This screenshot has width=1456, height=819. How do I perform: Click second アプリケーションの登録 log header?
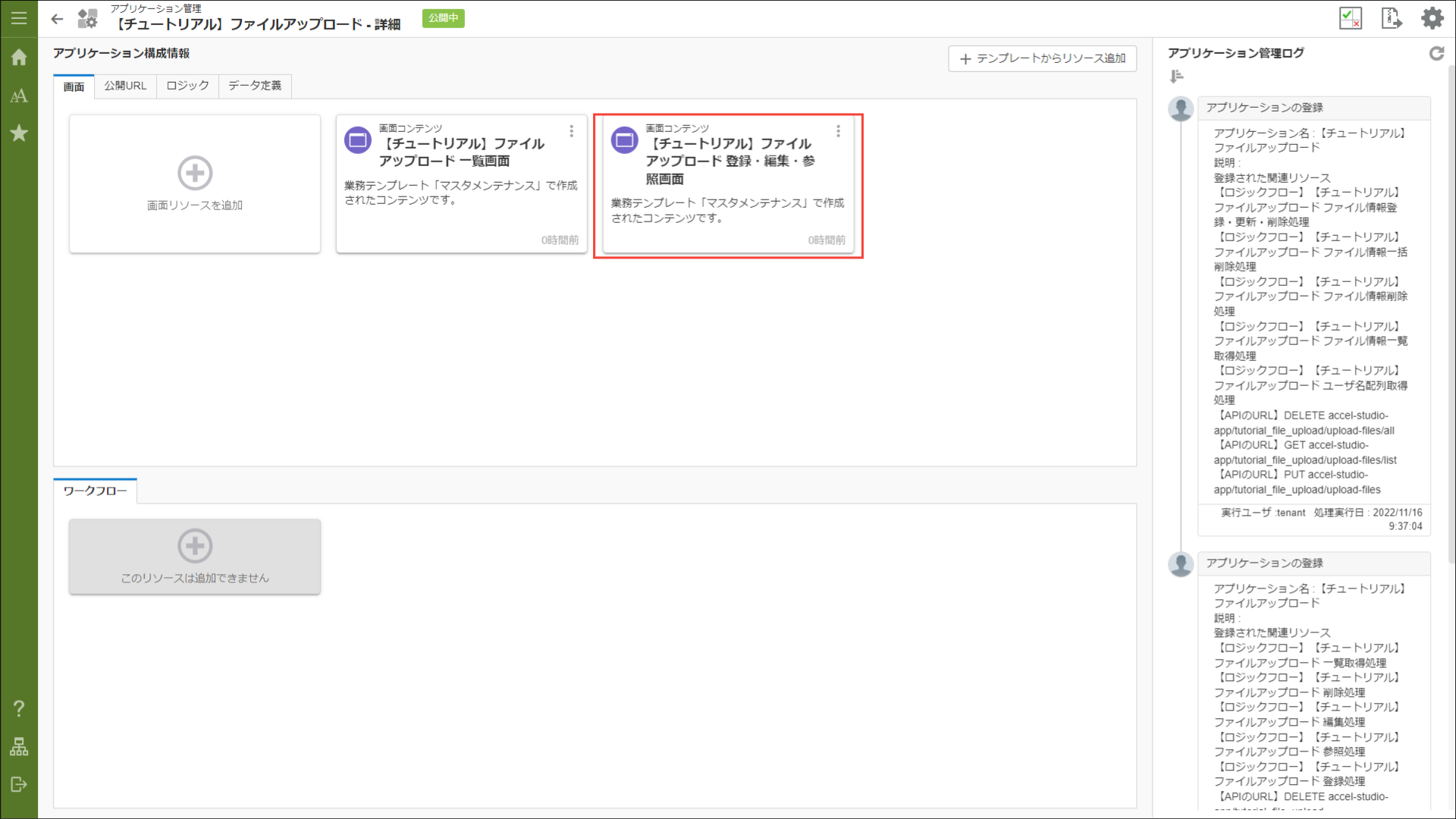(x=1314, y=563)
